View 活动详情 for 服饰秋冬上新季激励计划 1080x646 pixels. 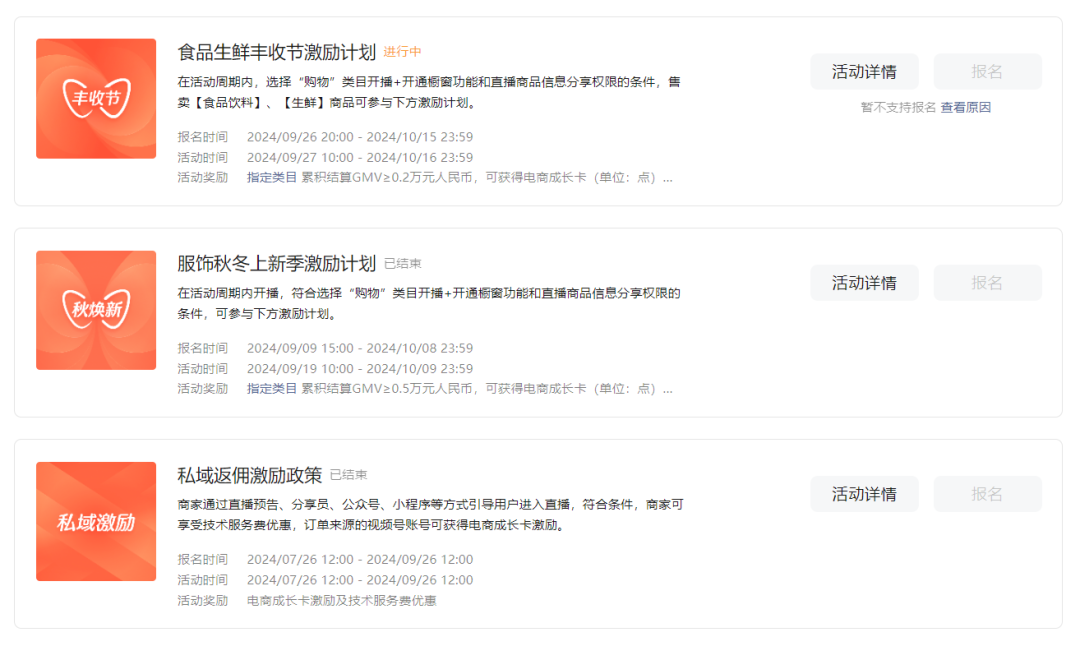[864, 283]
